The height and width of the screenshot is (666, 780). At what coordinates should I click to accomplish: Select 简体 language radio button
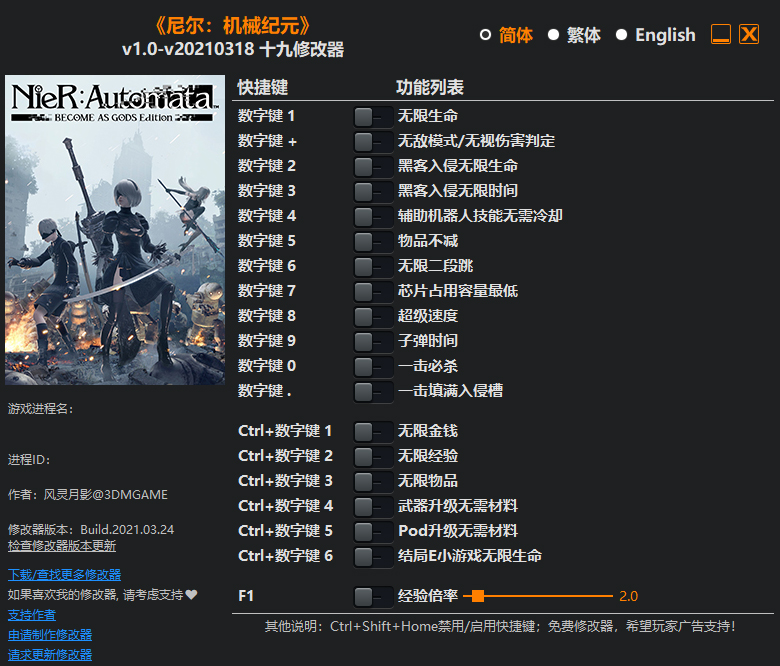(485, 35)
